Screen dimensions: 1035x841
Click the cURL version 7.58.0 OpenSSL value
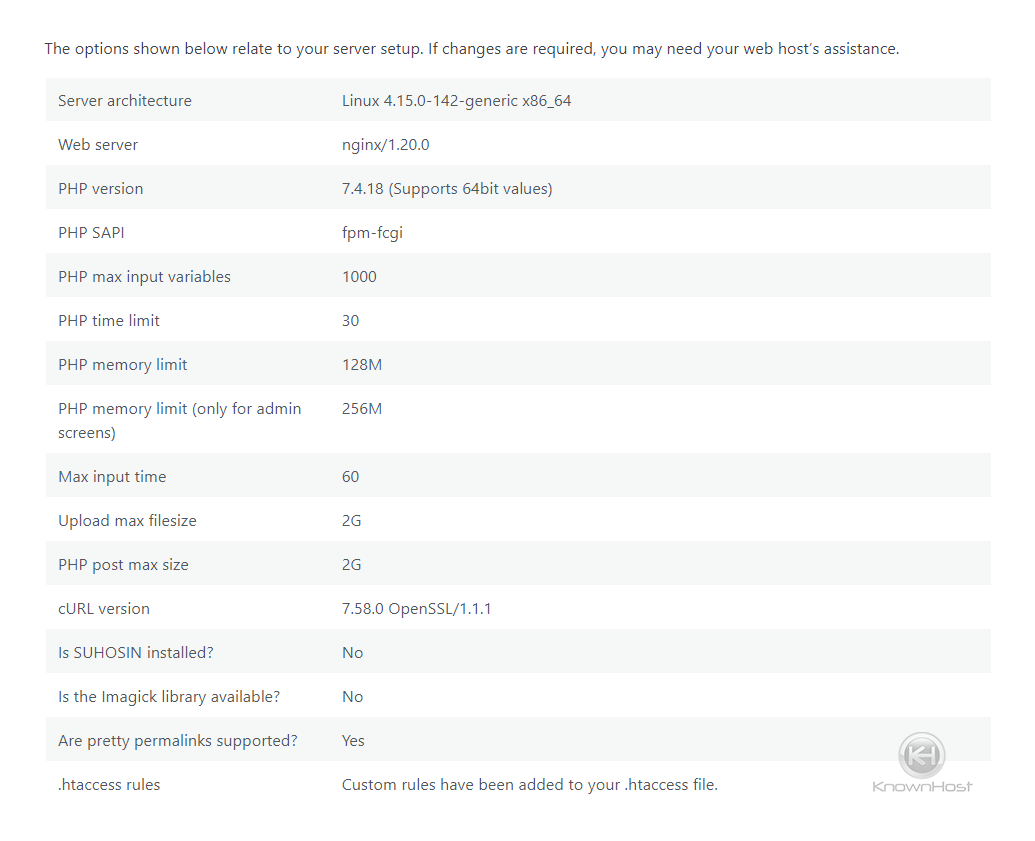417,609
